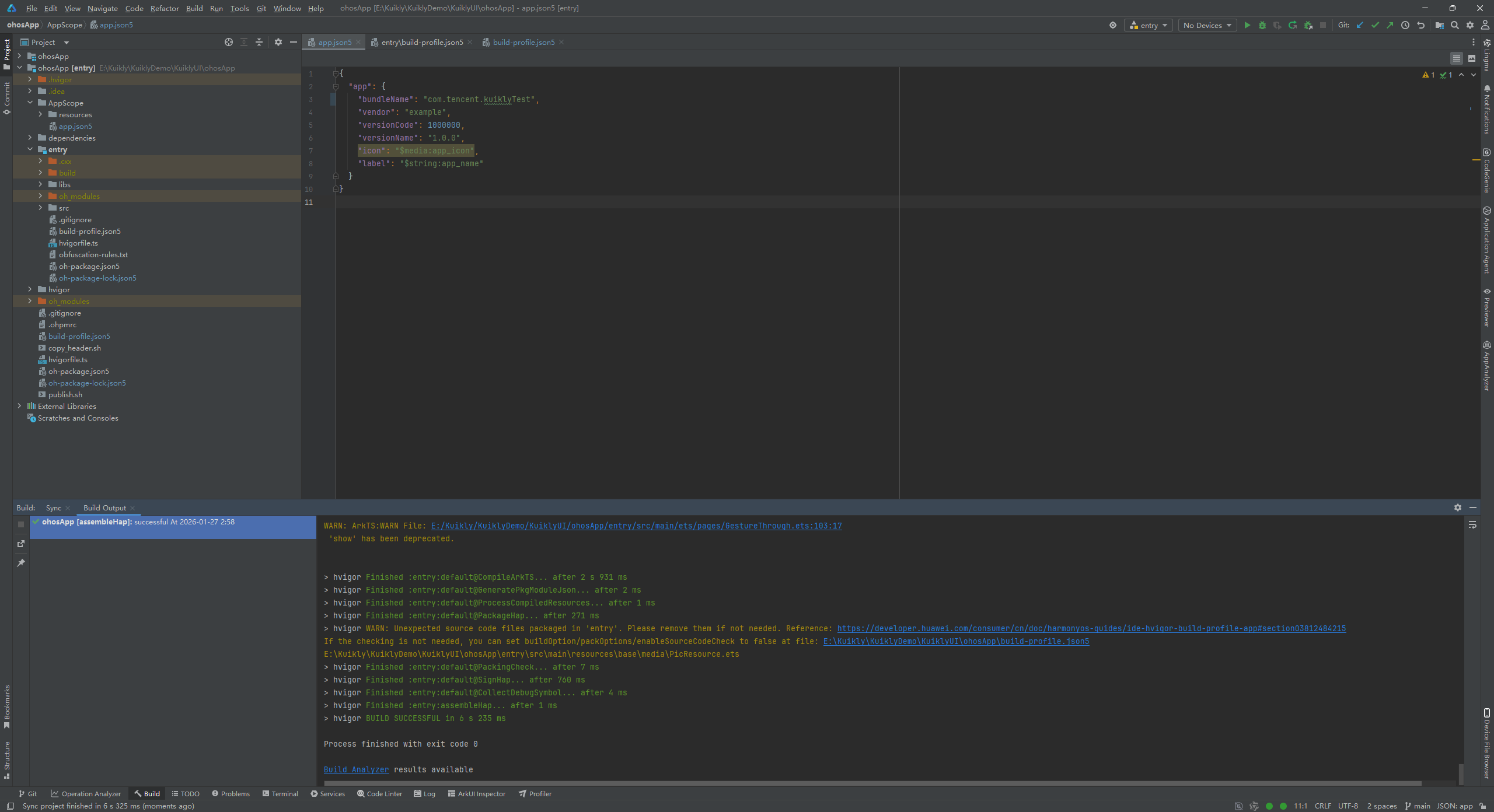Image resolution: width=1494 pixels, height=812 pixels.
Task: Open the Refactor menu
Action: click(x=165, y=8)
